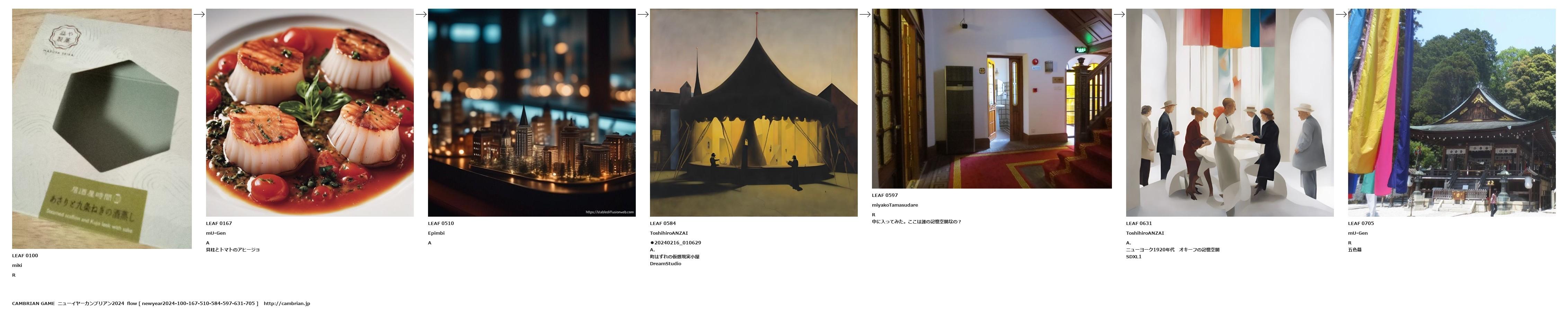Open the miniature night city thumbnail

point(532,113)
